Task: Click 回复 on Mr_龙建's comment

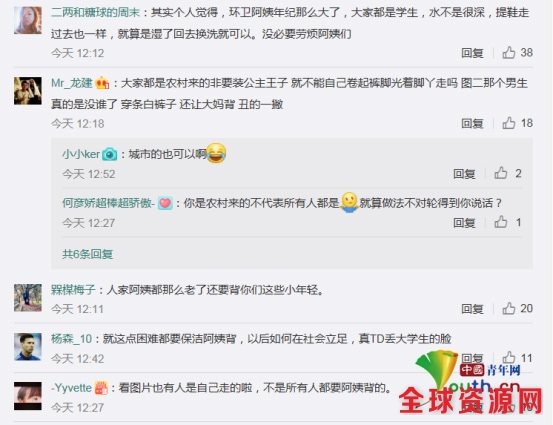Action: click(x=472, y=123)
